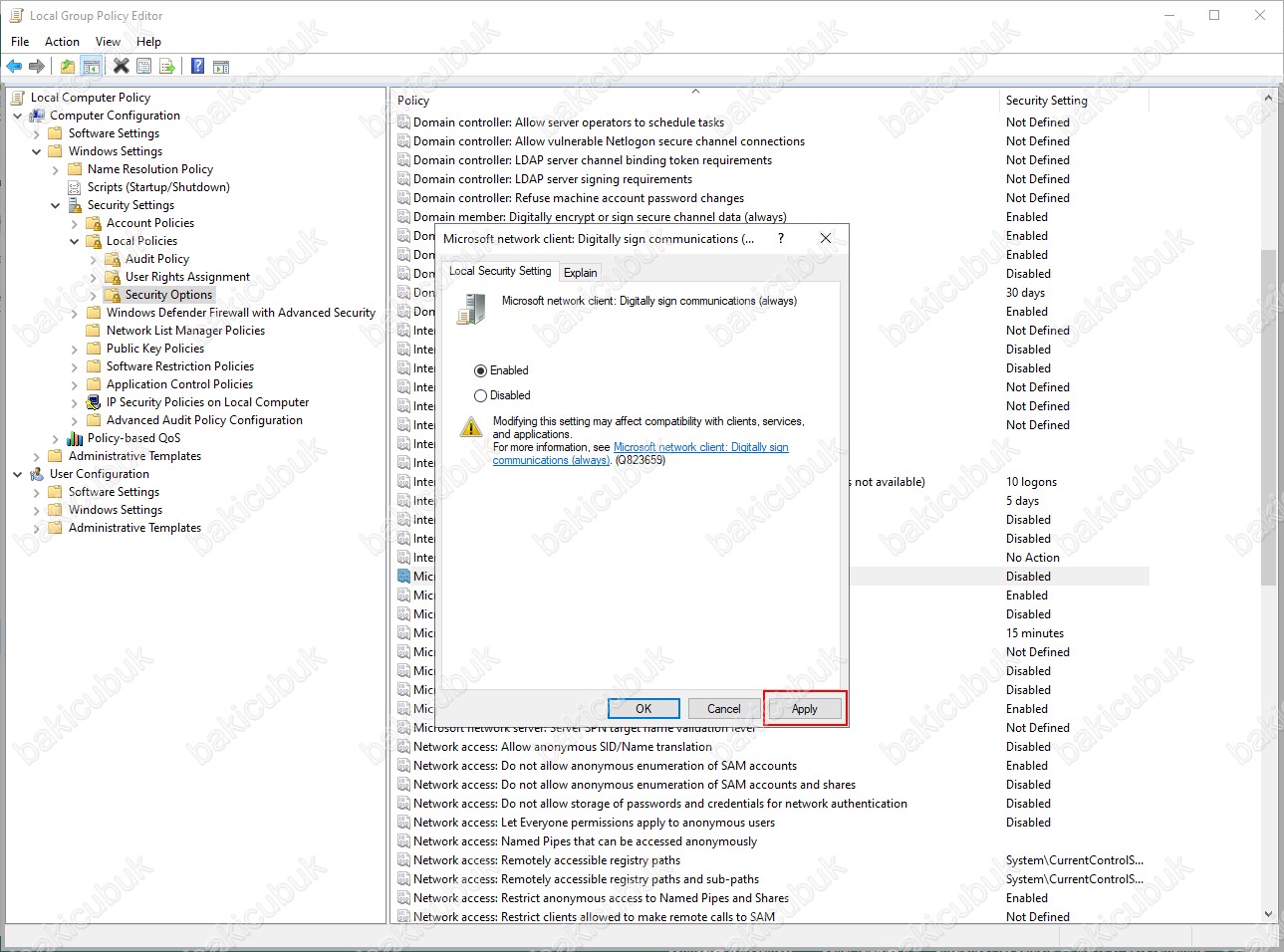Click the Security Settings tree icon

tap(75, 205)
